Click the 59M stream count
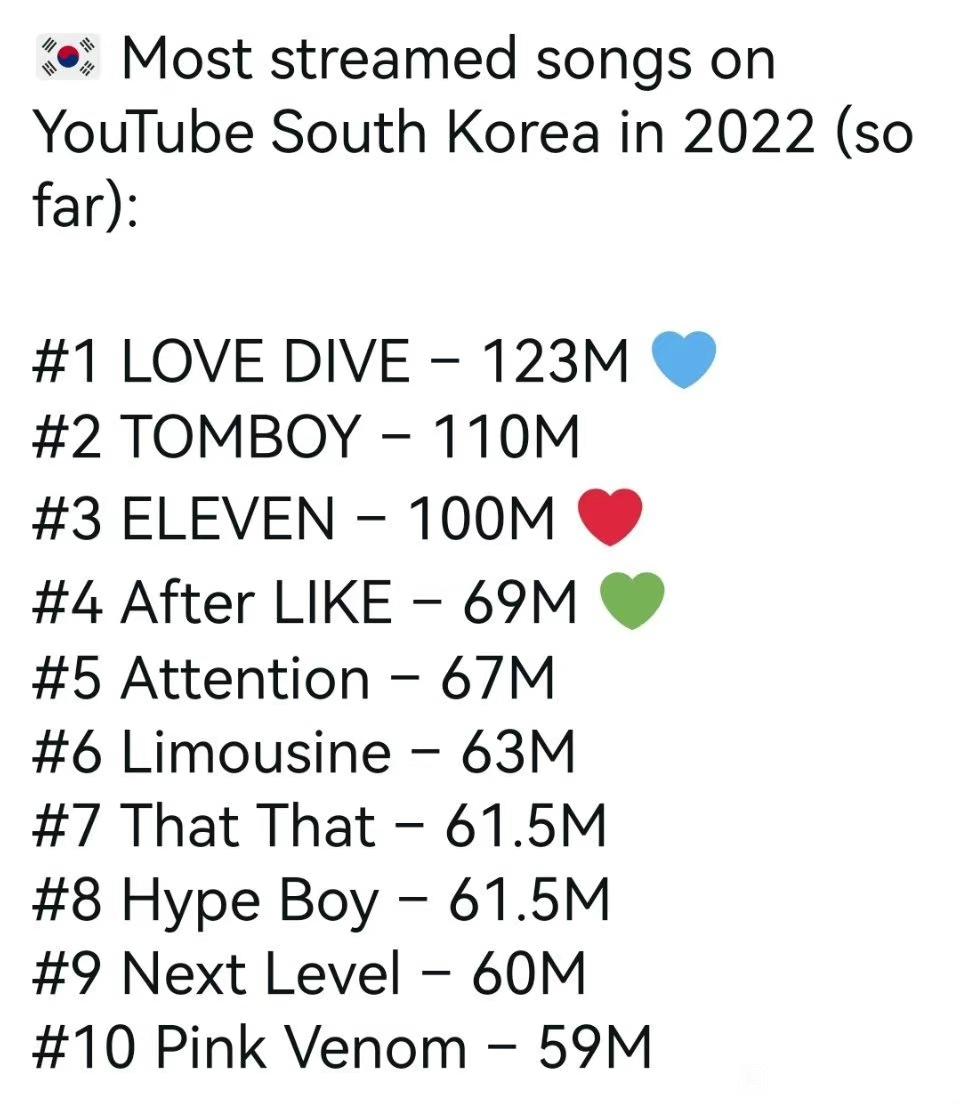 coord(596,1048)
